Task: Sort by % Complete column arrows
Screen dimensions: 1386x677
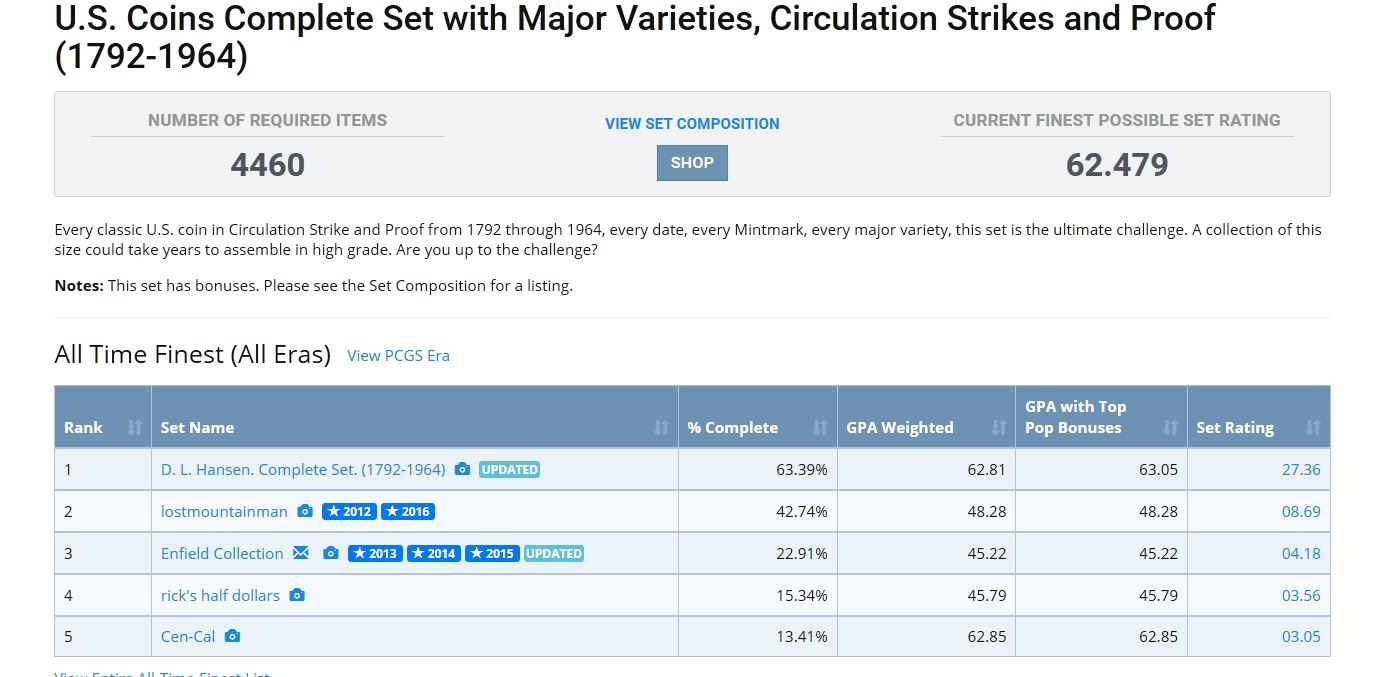Action: point(820,427)
